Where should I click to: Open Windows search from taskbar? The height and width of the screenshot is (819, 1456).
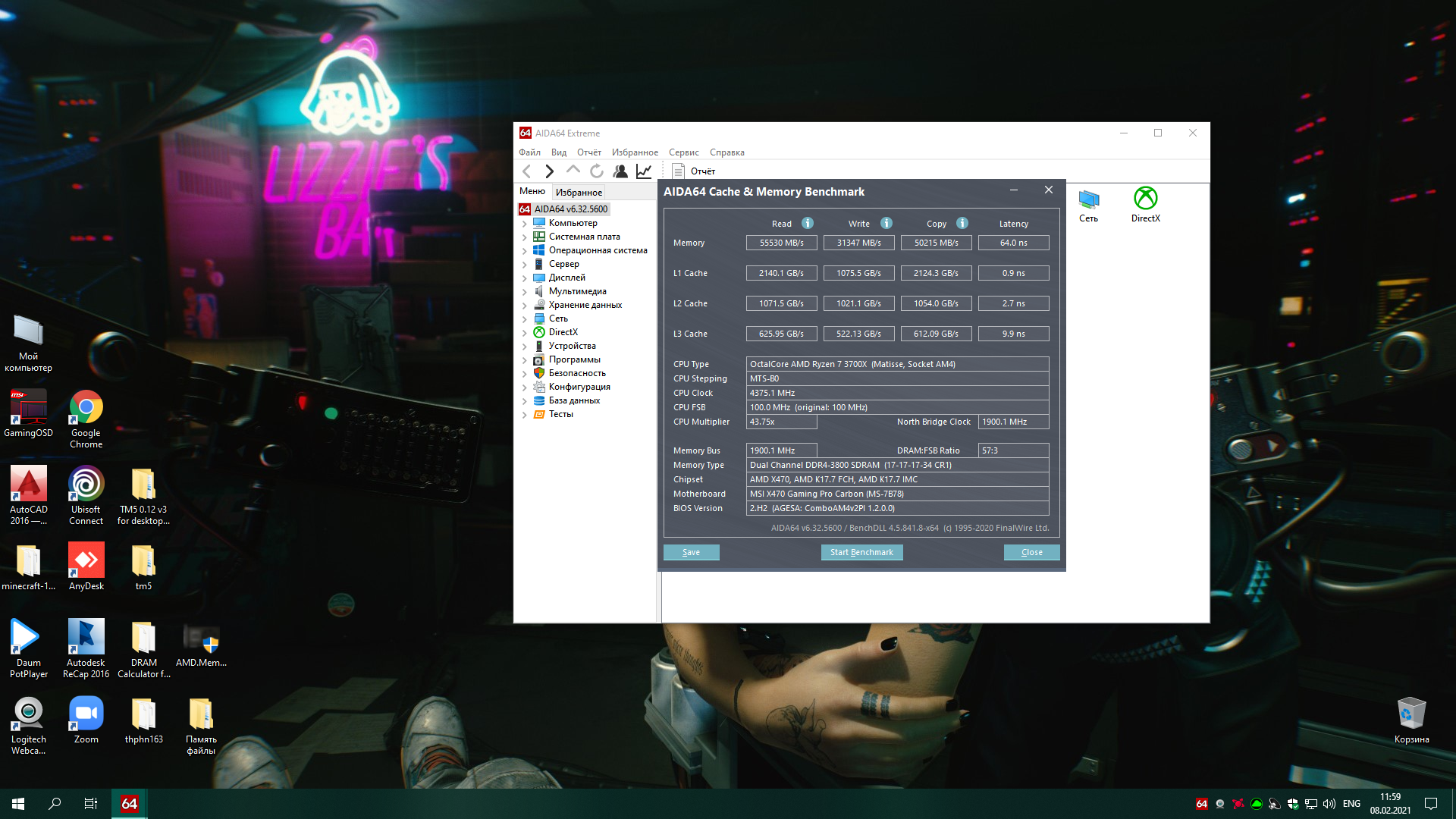(55, 804)
